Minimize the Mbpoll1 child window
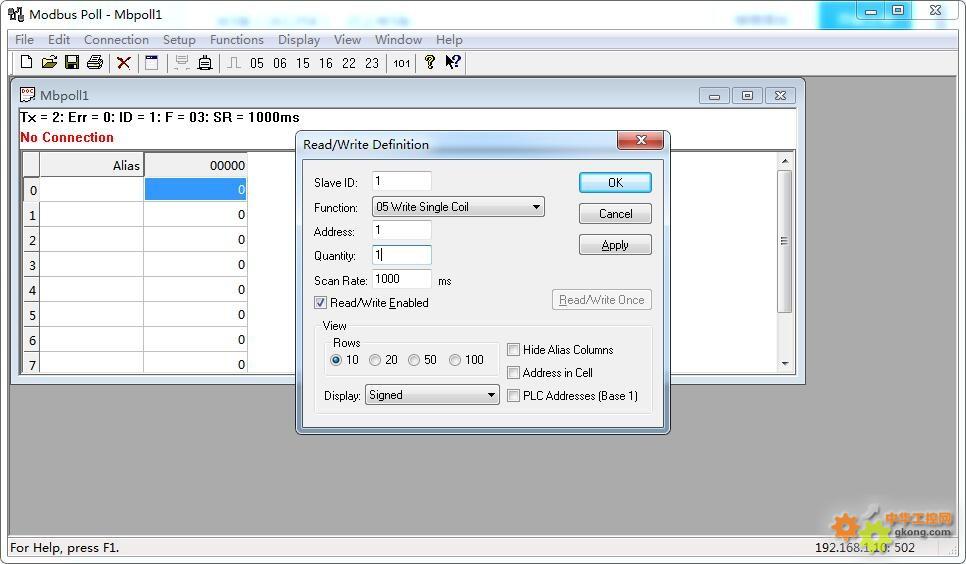This screenshot has height=564, width=966. [x=714, y=96]
